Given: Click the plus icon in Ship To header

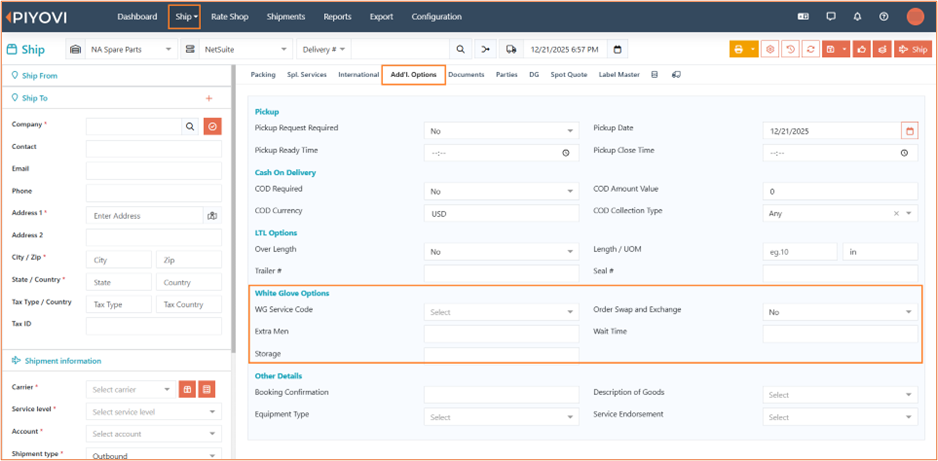Looking at the screenshot, I should point(209,98).
